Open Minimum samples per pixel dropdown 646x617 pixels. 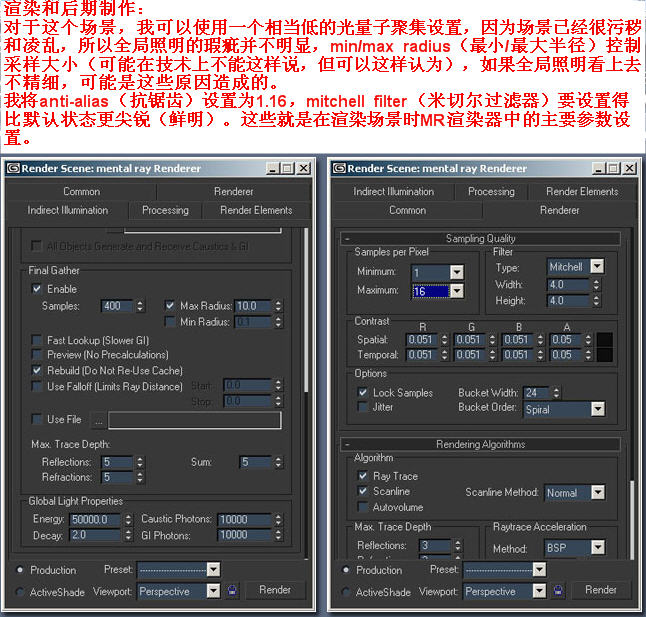click(457, 272)
